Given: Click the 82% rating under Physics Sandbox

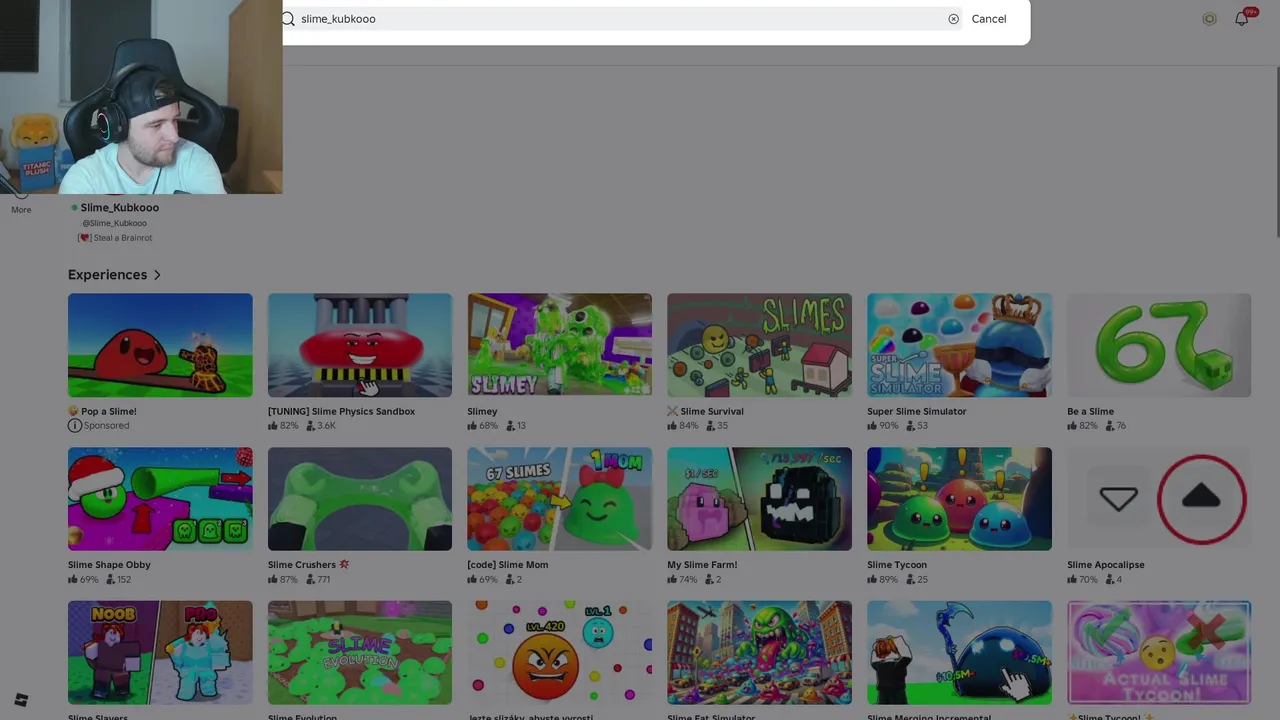Looking at the screenshot, I should tap(289, 425).
